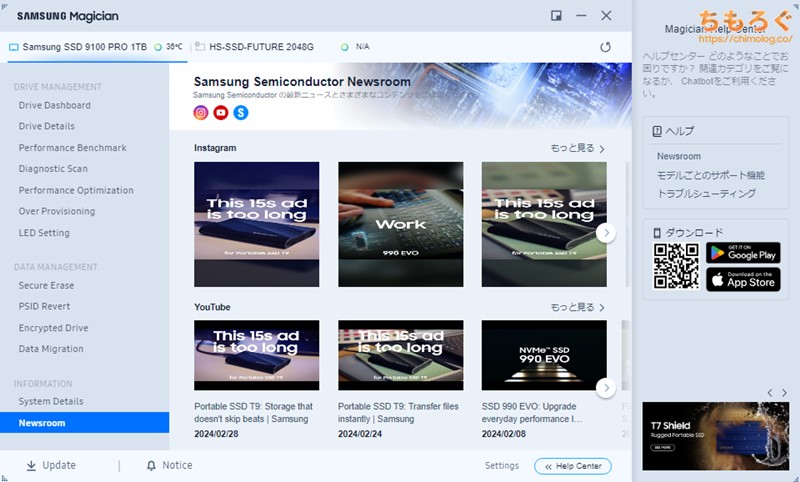Open Performance Benchmark page

coord(72,148)
